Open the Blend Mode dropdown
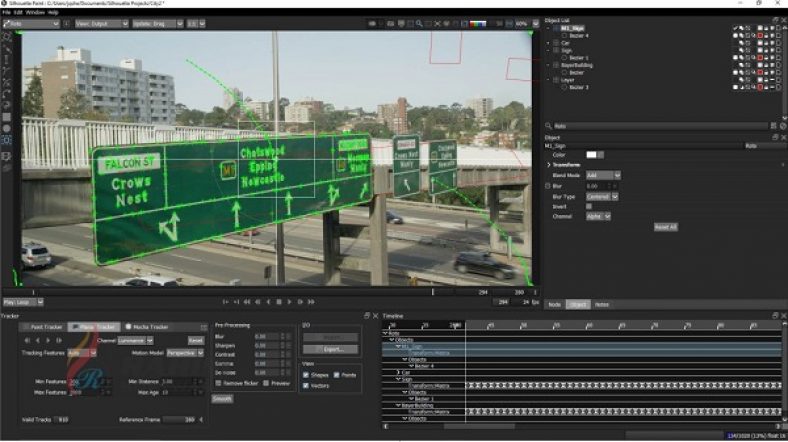Screen dimensions: 788x442 point(602,175)
